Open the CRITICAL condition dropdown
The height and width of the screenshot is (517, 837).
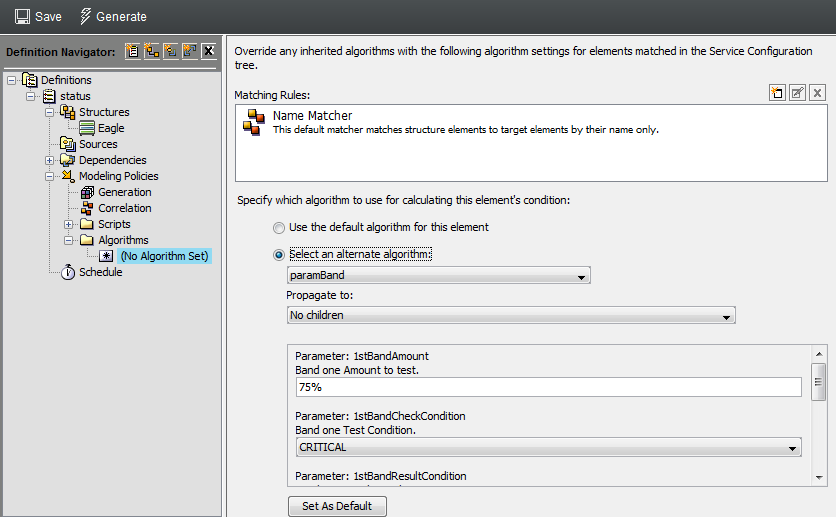(x=548, y=448)
